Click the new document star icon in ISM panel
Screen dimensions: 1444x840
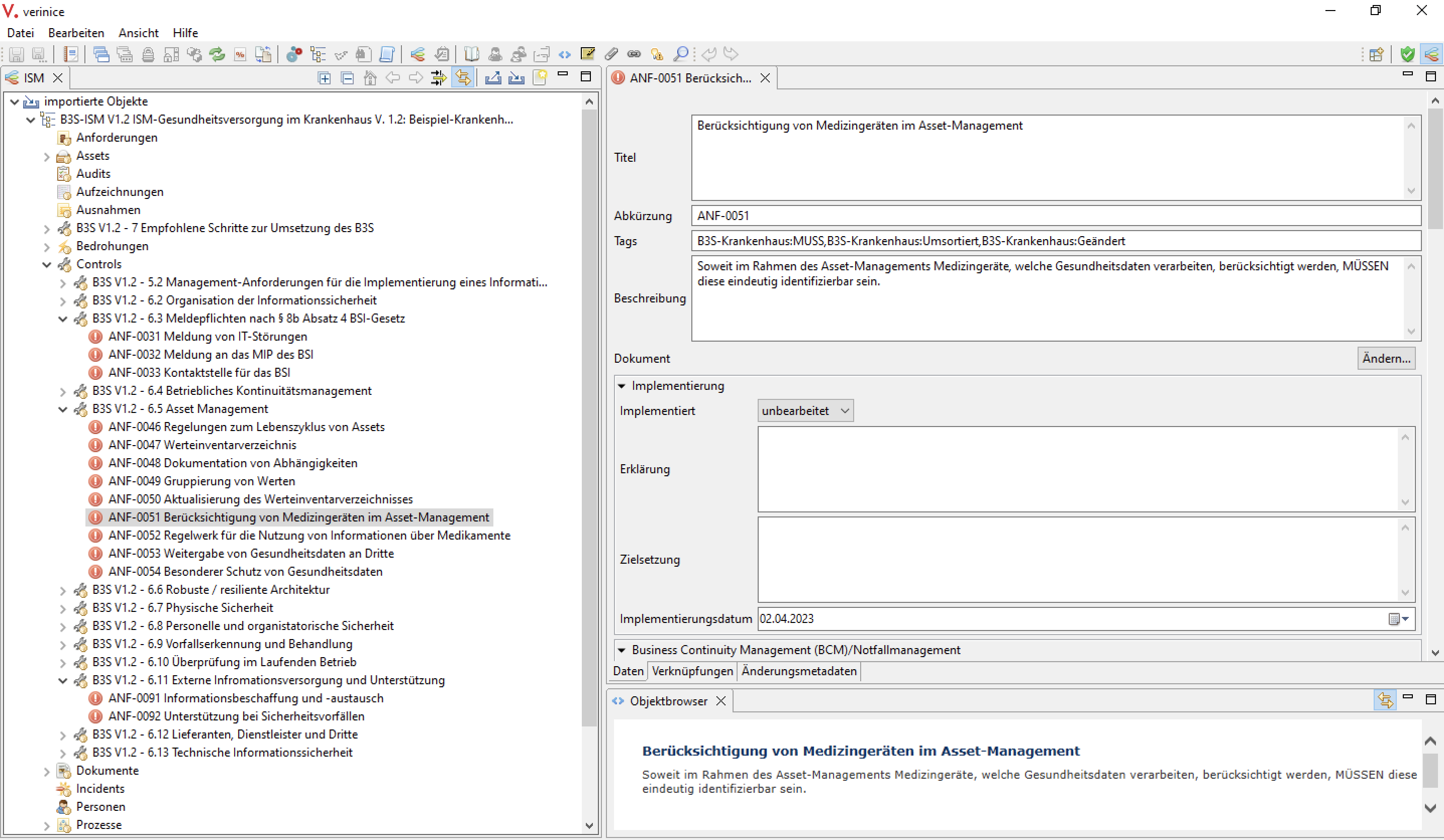[540, 78]
